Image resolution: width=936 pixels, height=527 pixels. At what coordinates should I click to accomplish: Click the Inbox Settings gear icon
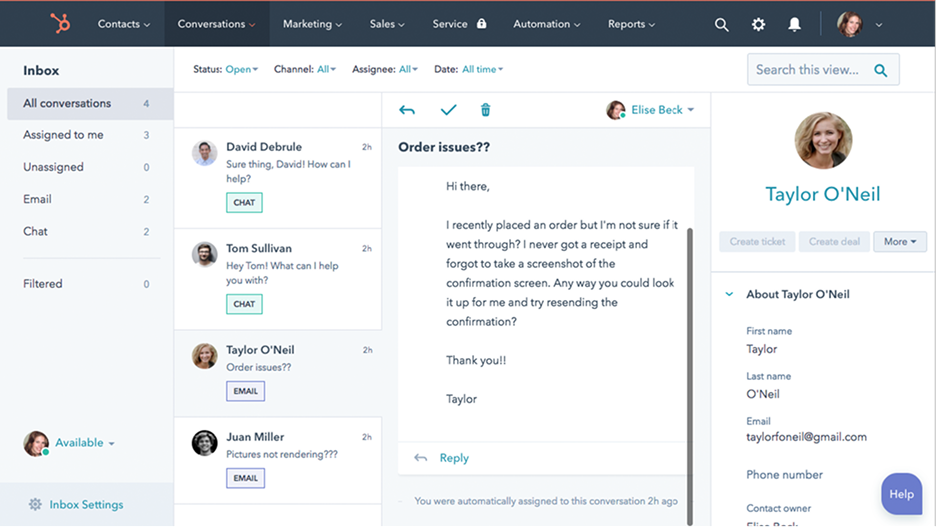[35, 504]
